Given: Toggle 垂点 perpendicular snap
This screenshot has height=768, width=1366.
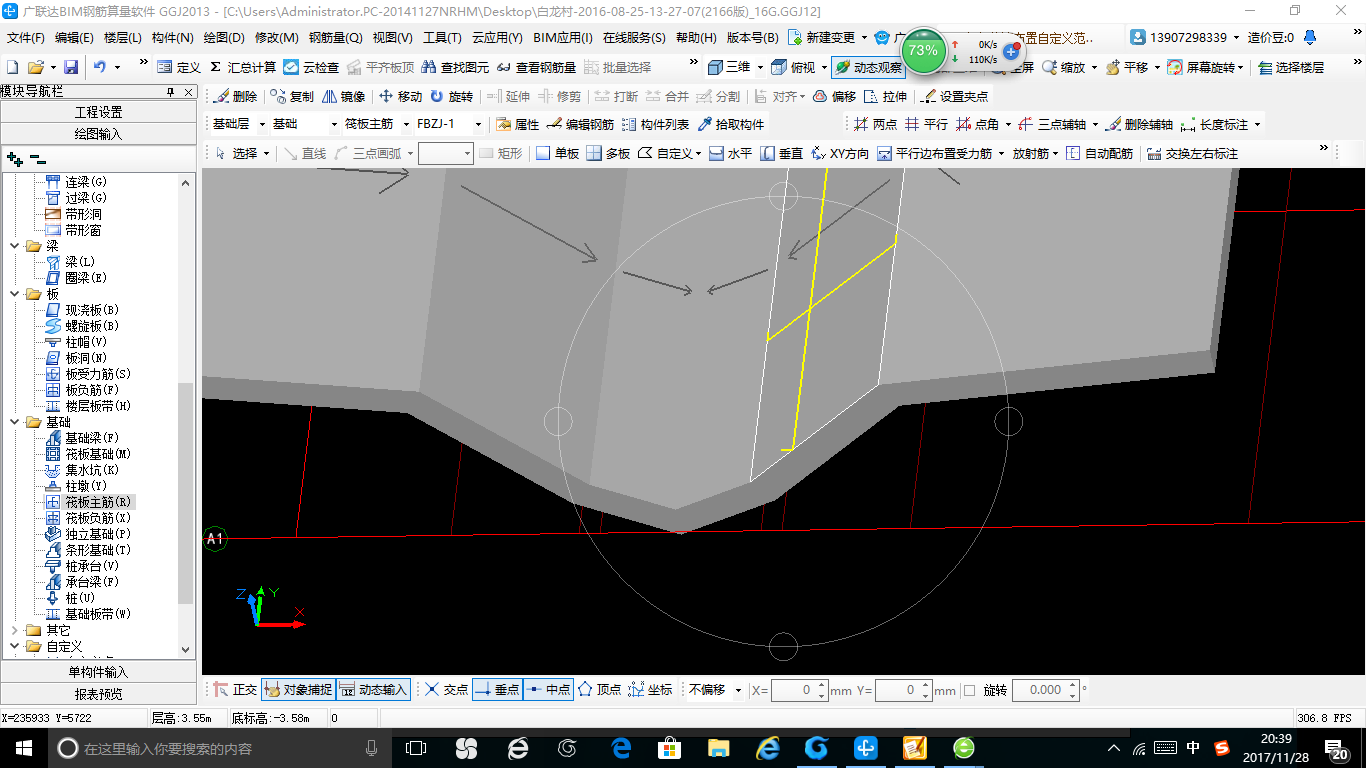Looking at the screenshot, I should pyautogui.click(x=497, y=690).
